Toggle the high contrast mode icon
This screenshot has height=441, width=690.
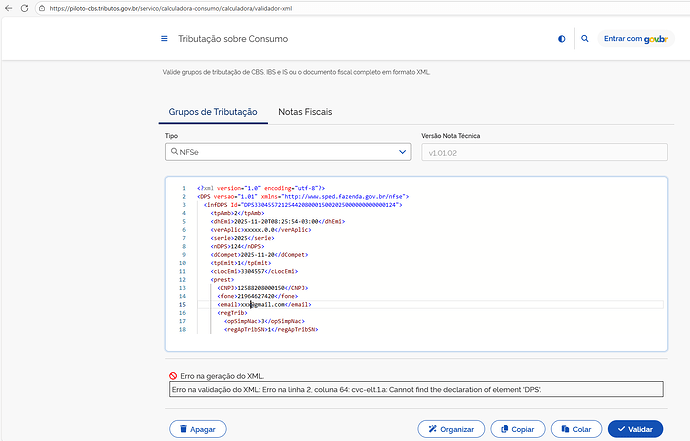pyautogui.click(x=561, y=39)
